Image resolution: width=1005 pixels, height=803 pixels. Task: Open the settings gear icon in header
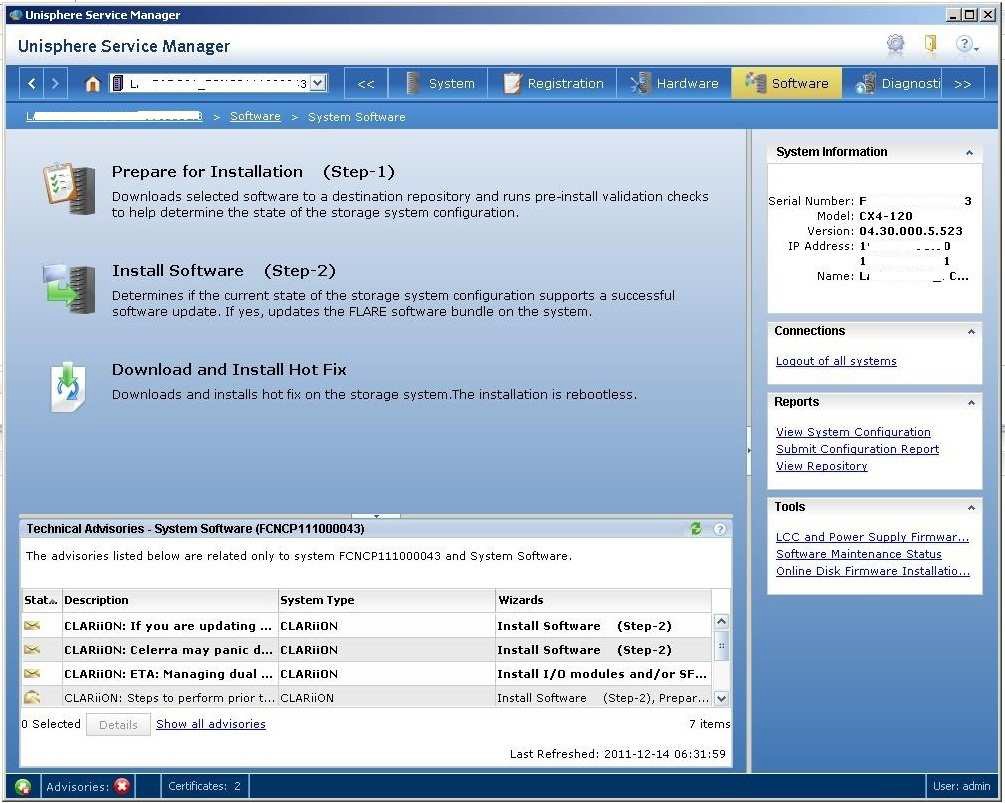[895, 44]
